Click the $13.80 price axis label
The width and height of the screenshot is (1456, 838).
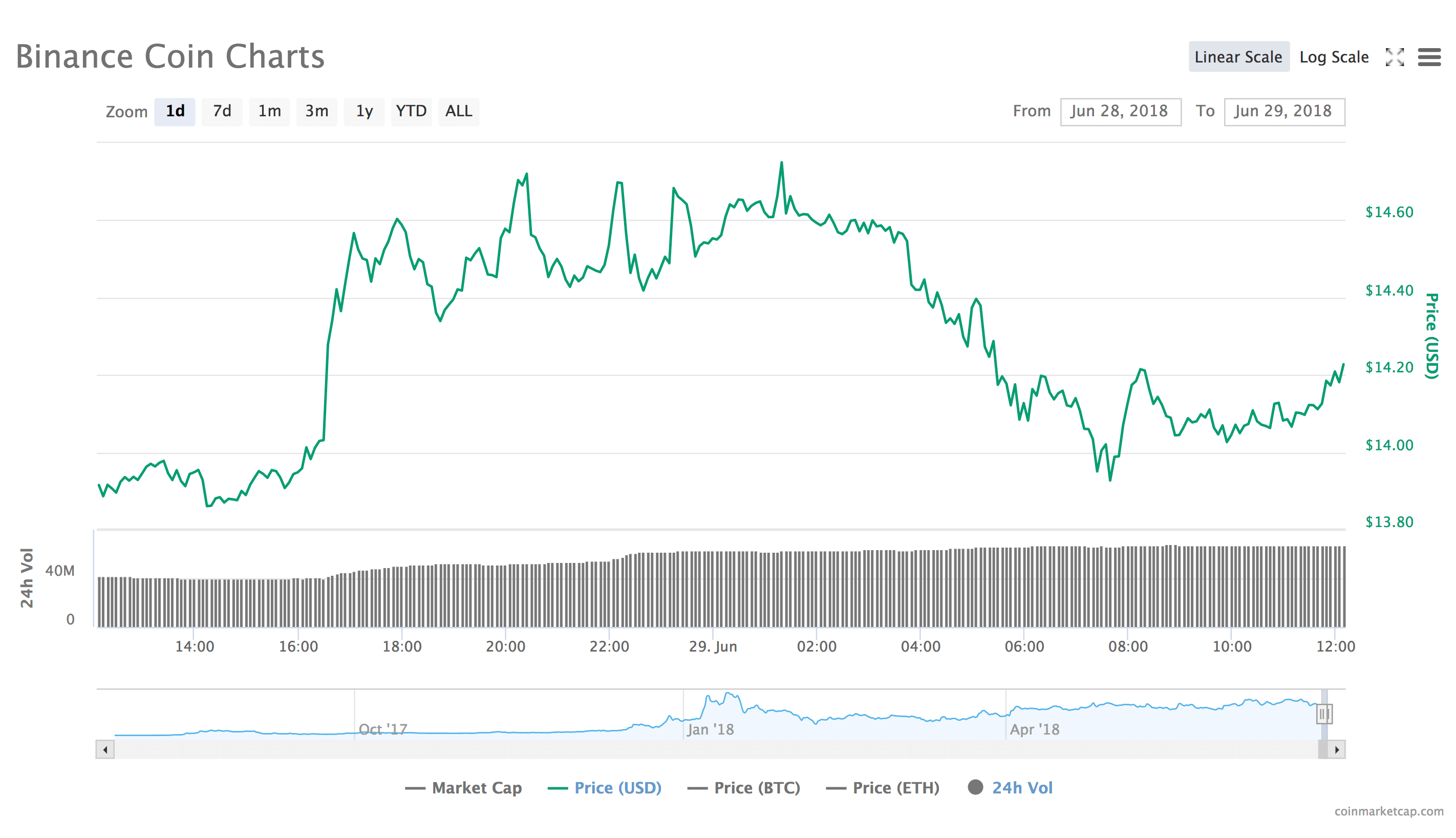(1389, 522)
